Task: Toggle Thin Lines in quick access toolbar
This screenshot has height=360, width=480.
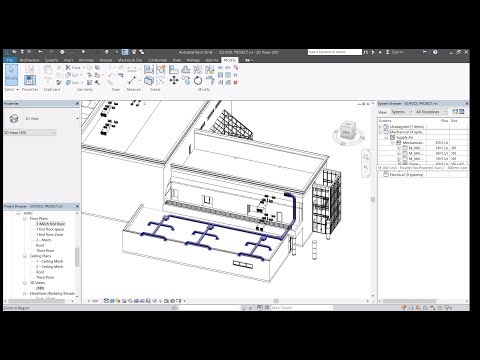Action: 125,52
